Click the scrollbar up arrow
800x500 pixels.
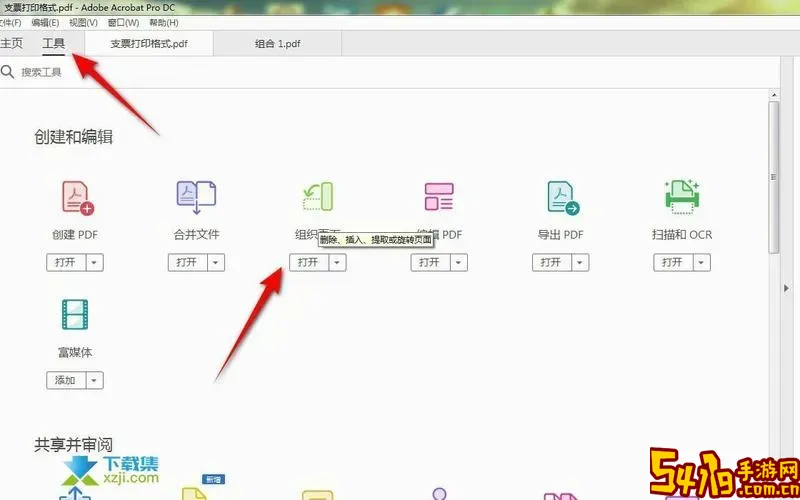[x=774, y=95]
